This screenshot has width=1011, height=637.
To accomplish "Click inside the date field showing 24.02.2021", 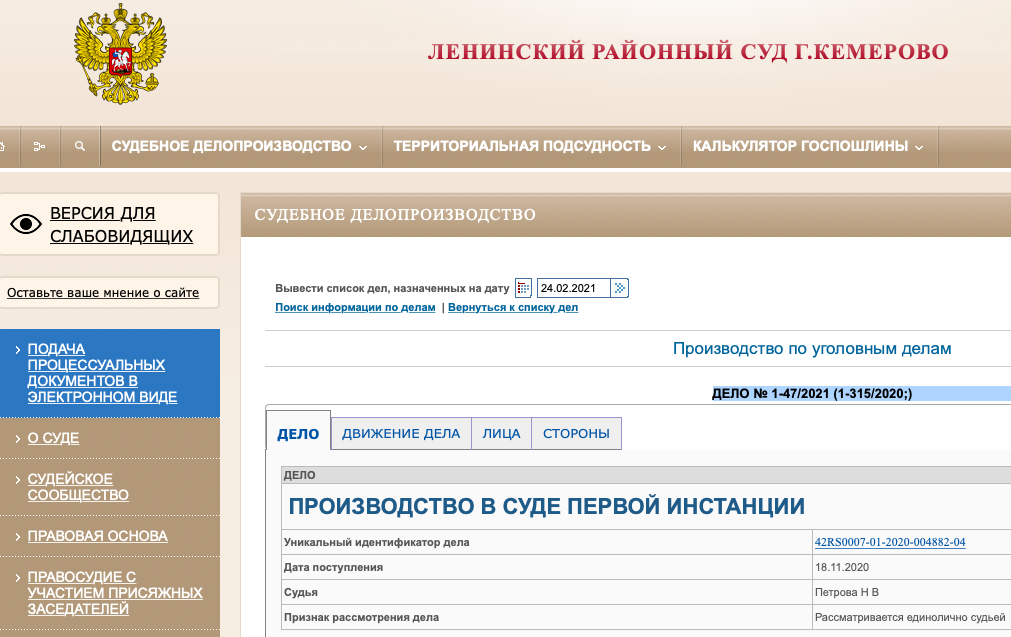I will pos(573,288).
